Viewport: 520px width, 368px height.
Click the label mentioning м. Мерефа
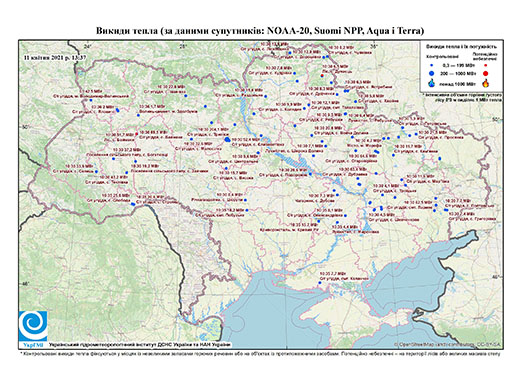click(364, 146)
